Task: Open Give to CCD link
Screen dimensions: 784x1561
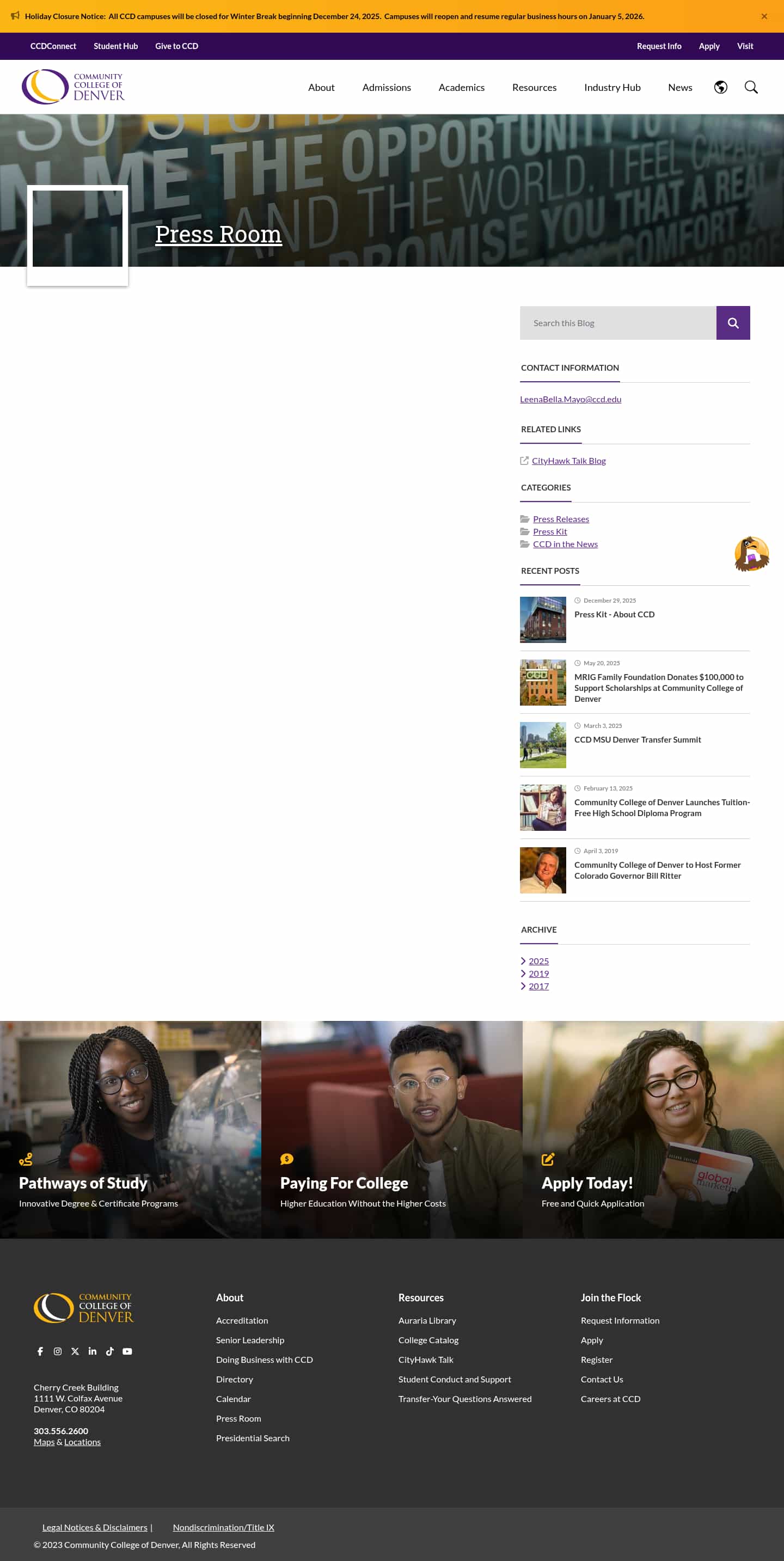Action: (176, 46)
